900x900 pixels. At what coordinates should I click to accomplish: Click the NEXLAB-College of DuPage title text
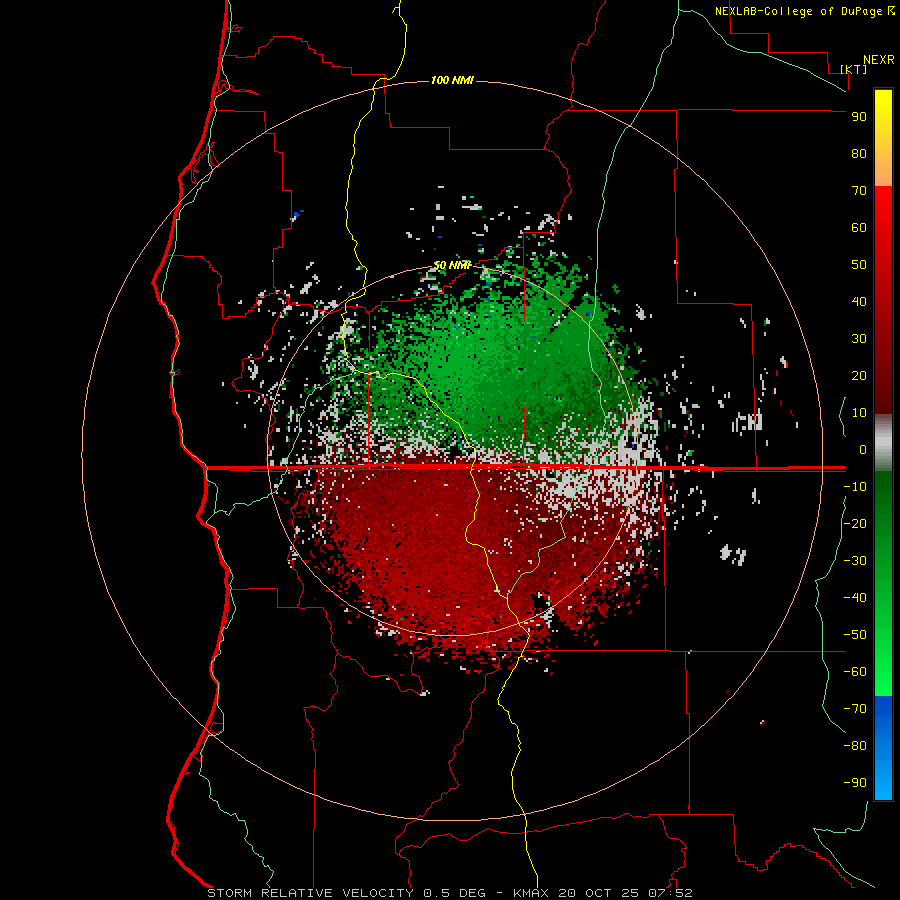pos(798,11)
